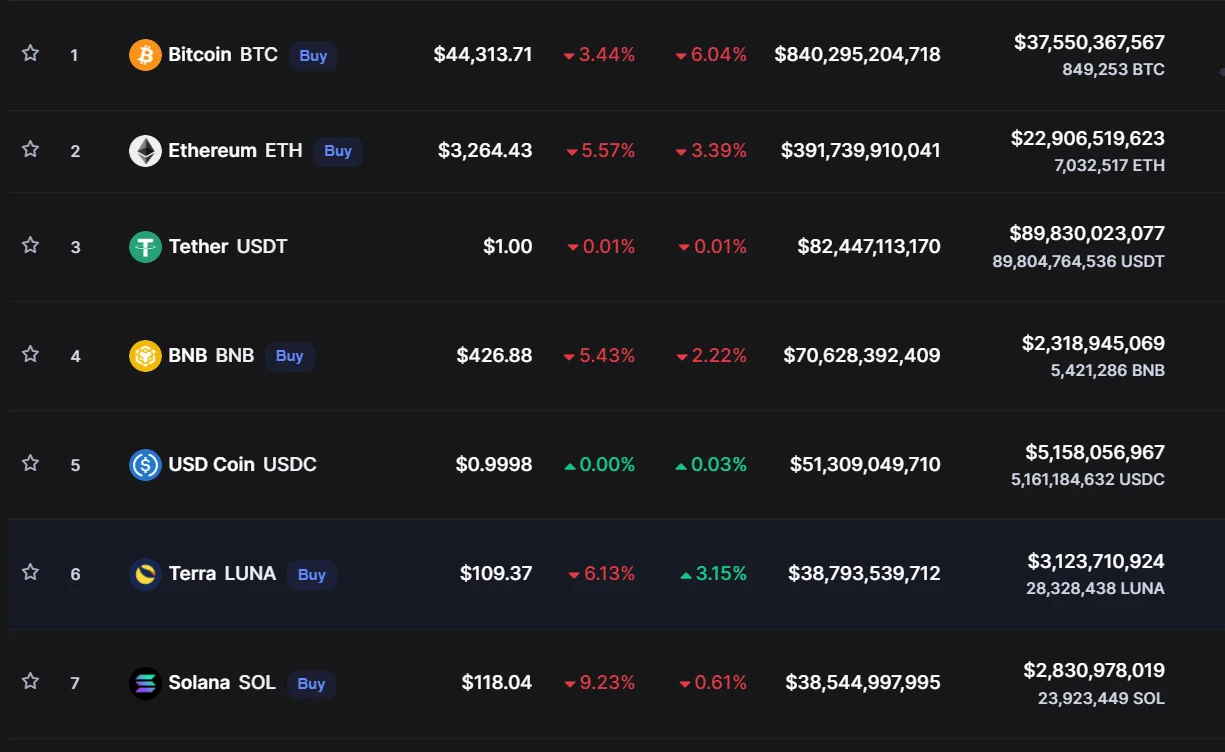Click the Tether logo icon
Viewport: 1225px width, 752px height.
(145, 247)
